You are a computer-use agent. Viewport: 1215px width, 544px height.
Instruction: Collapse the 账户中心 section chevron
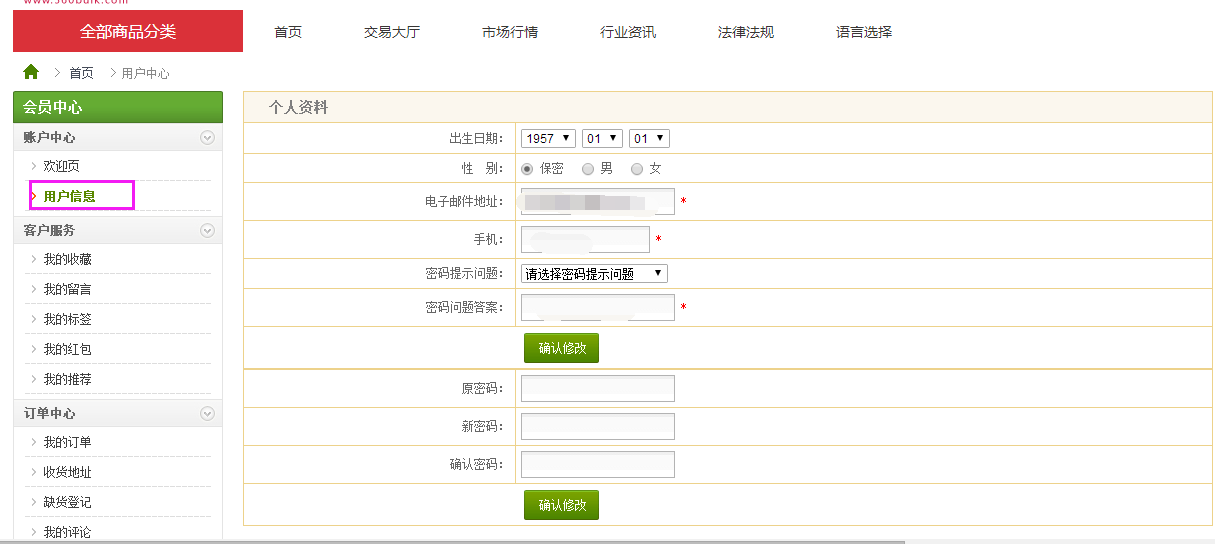pos(207,138)
